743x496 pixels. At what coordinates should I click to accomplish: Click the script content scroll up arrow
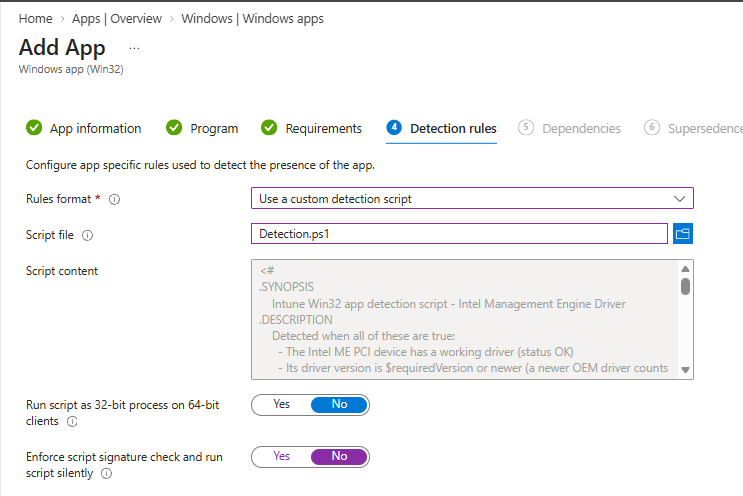pos(685,269)
